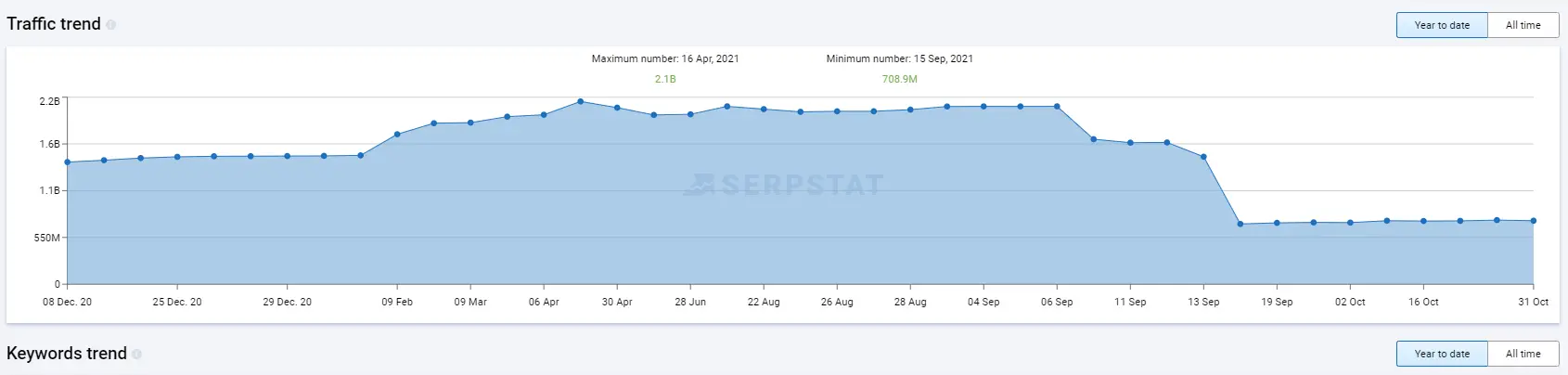Click the 2.1B maximum value text
This screenshot has width=1568, height=375.
tap(665, 79)
